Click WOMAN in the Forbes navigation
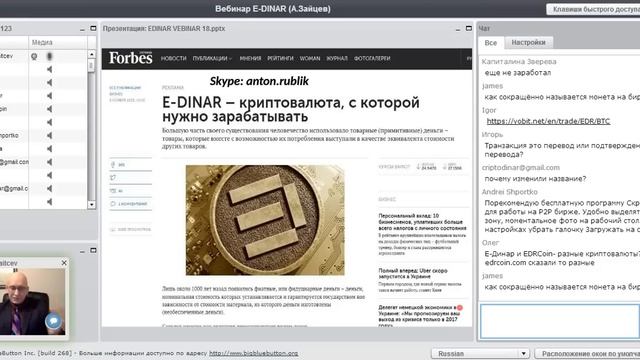Screen dimensions: 640x360 (x=310, y=58)
